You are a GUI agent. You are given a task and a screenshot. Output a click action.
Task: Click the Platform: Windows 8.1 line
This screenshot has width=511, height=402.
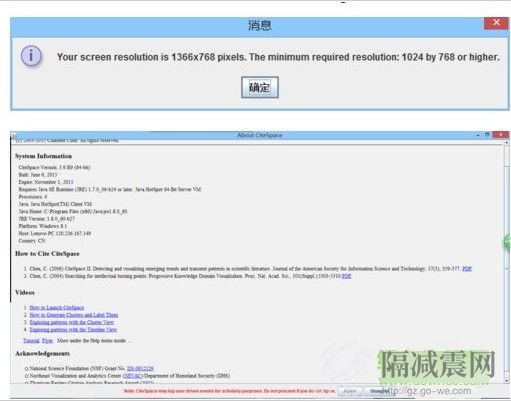click(x=43, y=226)
